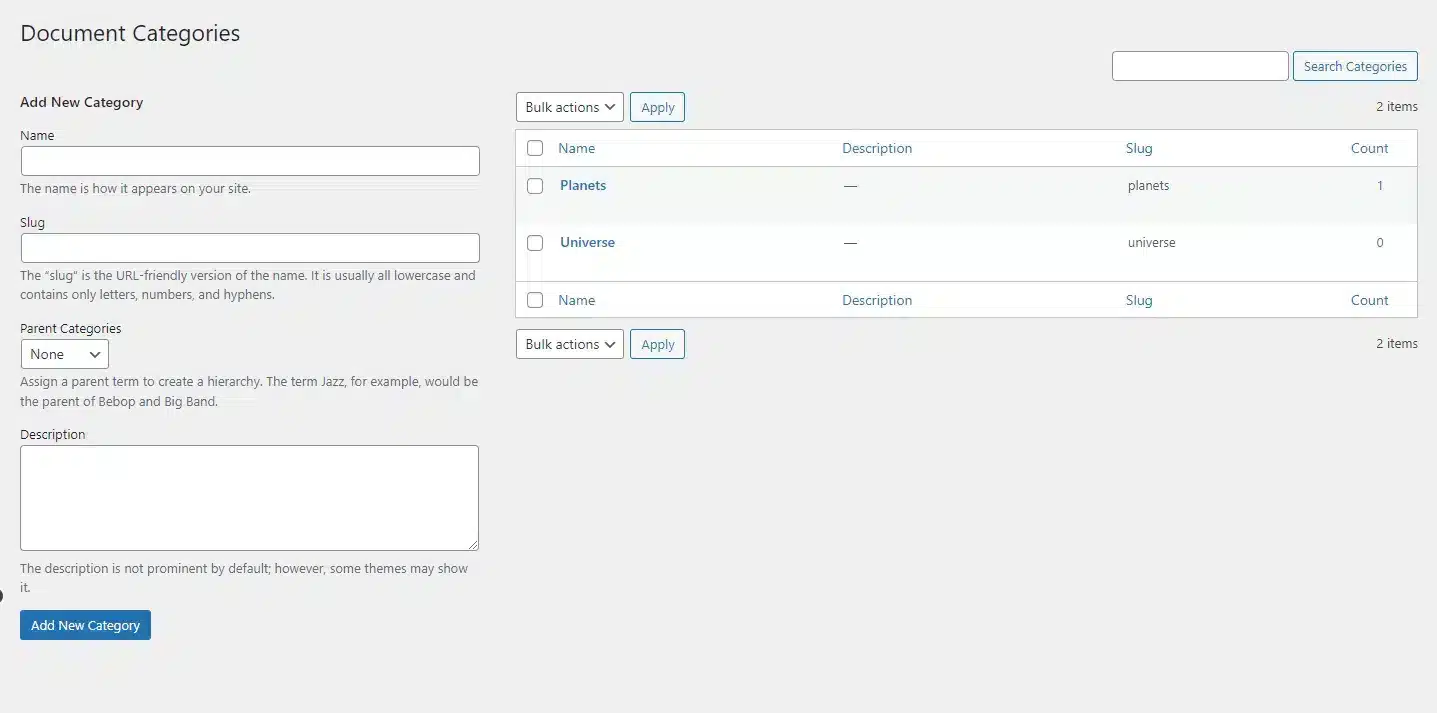The image size is (1437, 713).
Task: Open the Universe category link
Action: tap(587, 242)
